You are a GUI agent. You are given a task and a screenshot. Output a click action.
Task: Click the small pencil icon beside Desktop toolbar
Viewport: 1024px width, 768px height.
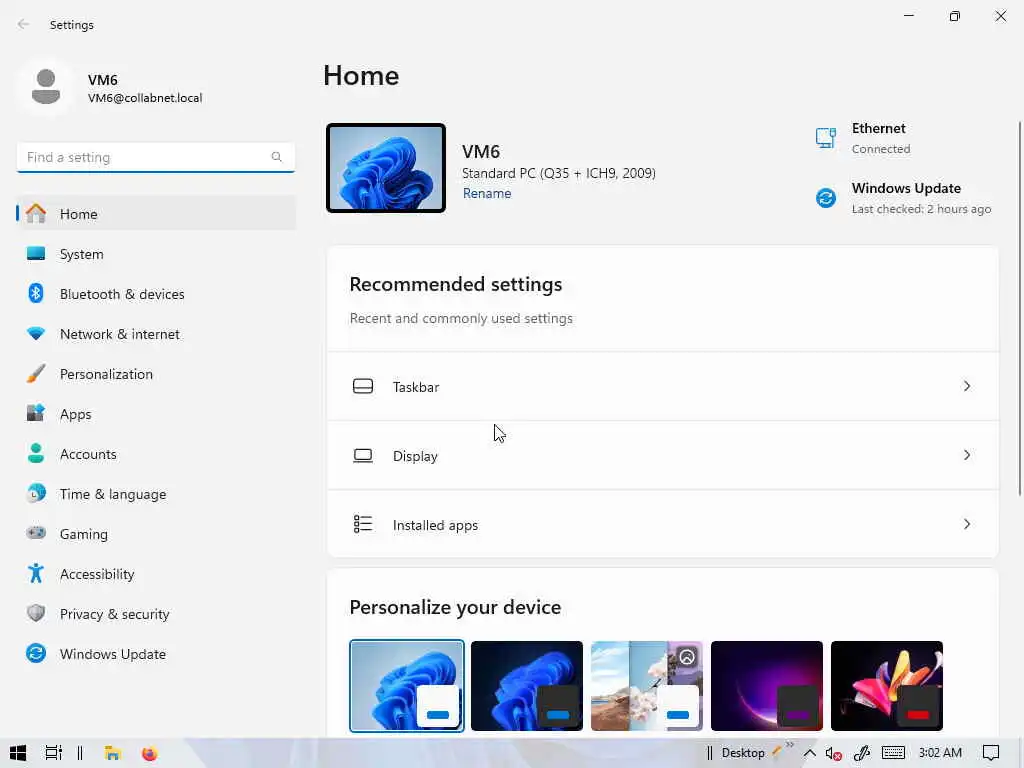776,752
